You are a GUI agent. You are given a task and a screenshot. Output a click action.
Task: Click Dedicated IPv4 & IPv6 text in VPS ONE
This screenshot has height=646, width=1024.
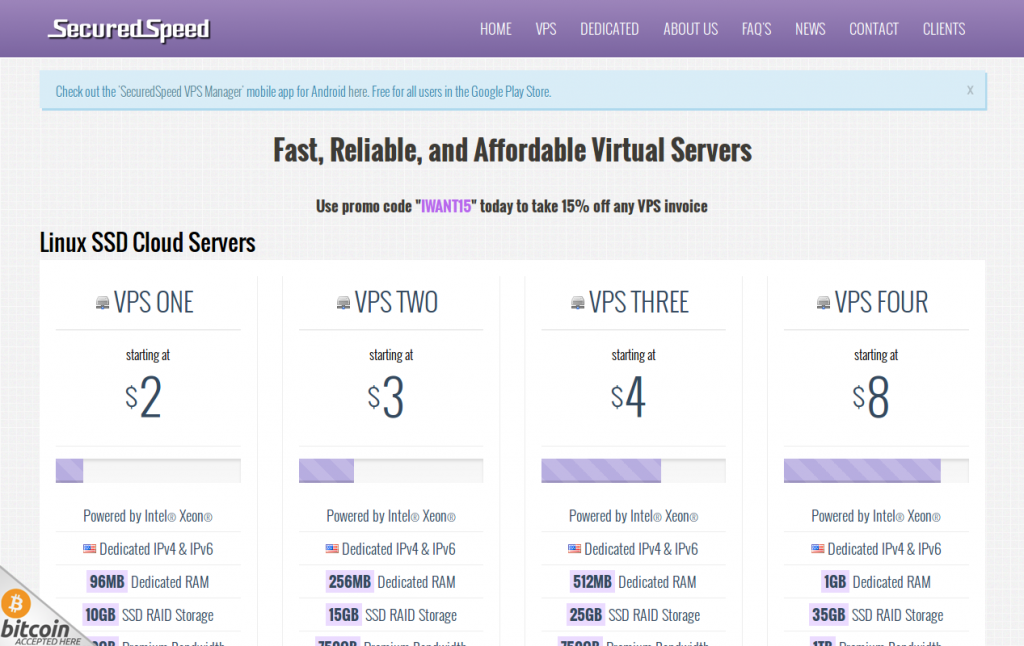156,549
